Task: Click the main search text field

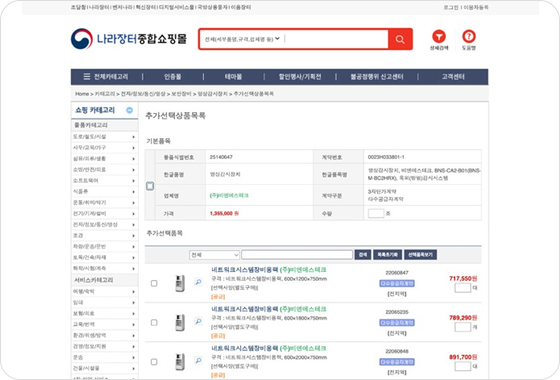Action: click(336, 39)
